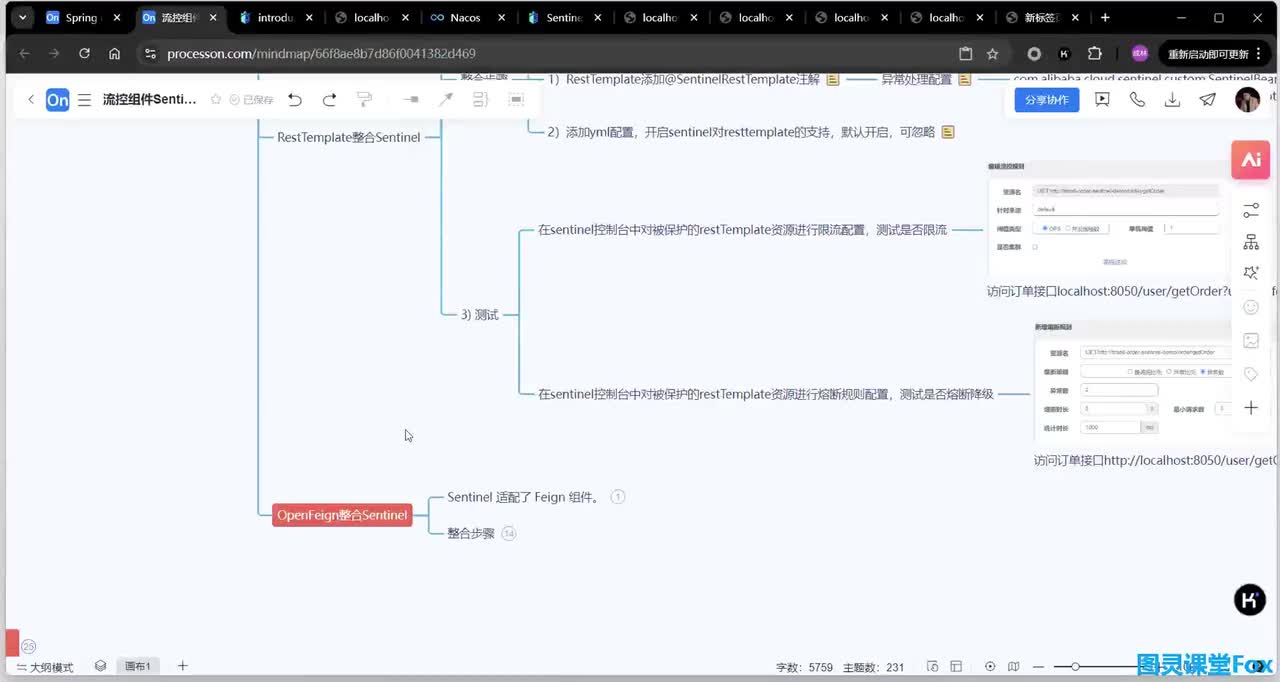Select the 异常处理配置 node
The height and width of the screenshot is (682, 1280).
click(x=916, y=79)
